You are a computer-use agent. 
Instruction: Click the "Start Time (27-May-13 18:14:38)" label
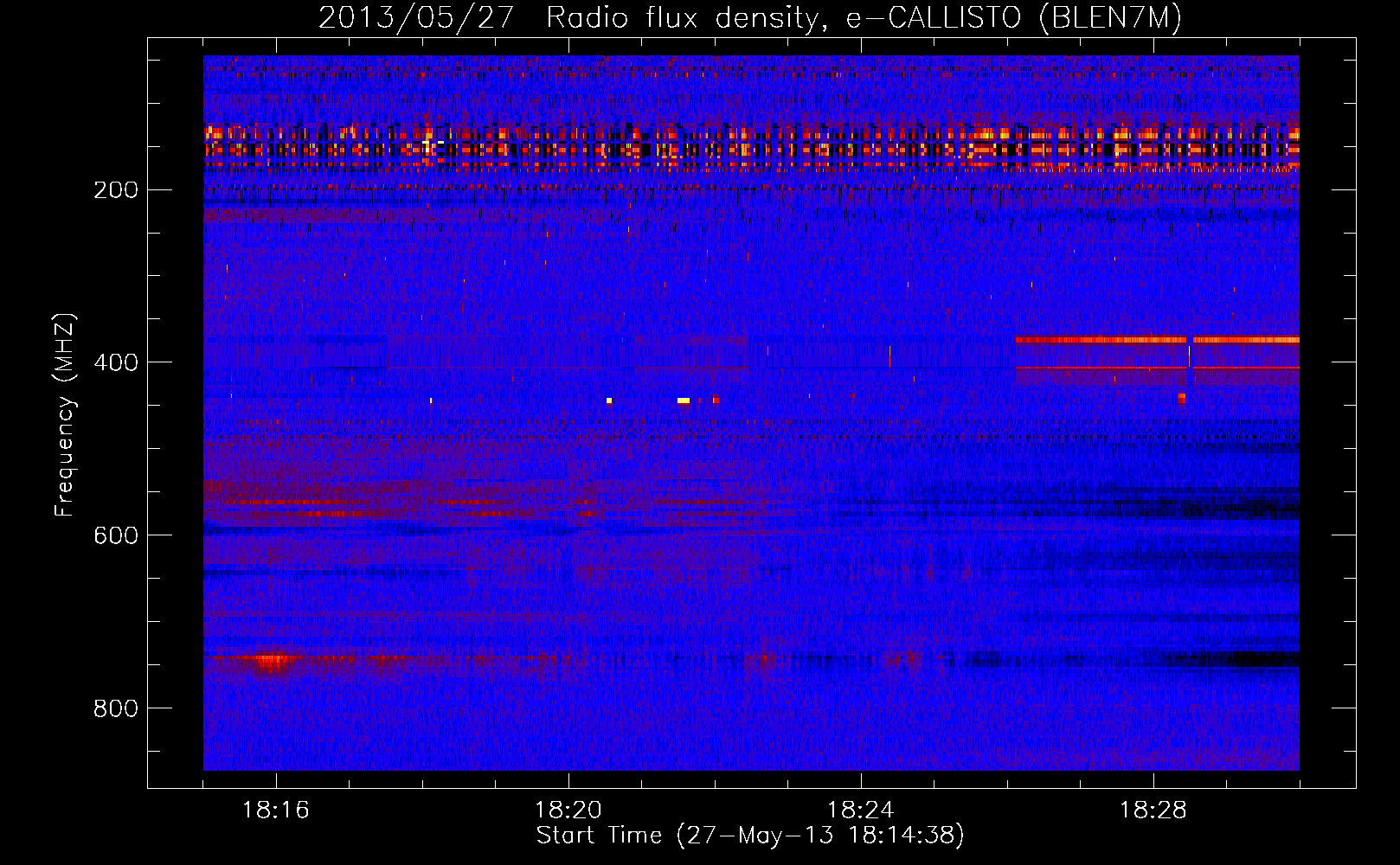[750, 836]
